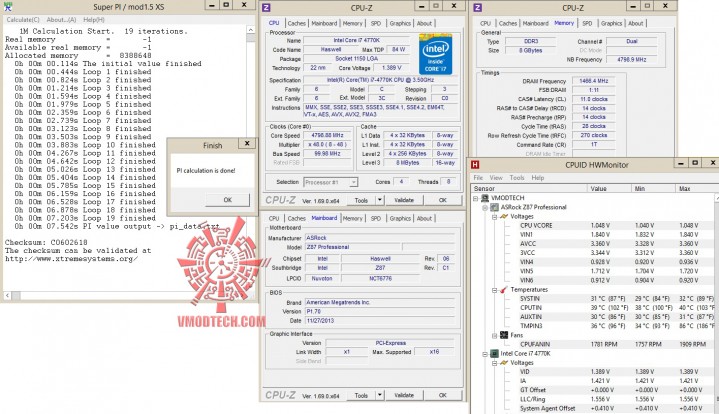The width and height of the screenshot is (719, 414).
Task: Switch to Memory tab in CPU-Z CPU window
Action: [x=352, y=23]
